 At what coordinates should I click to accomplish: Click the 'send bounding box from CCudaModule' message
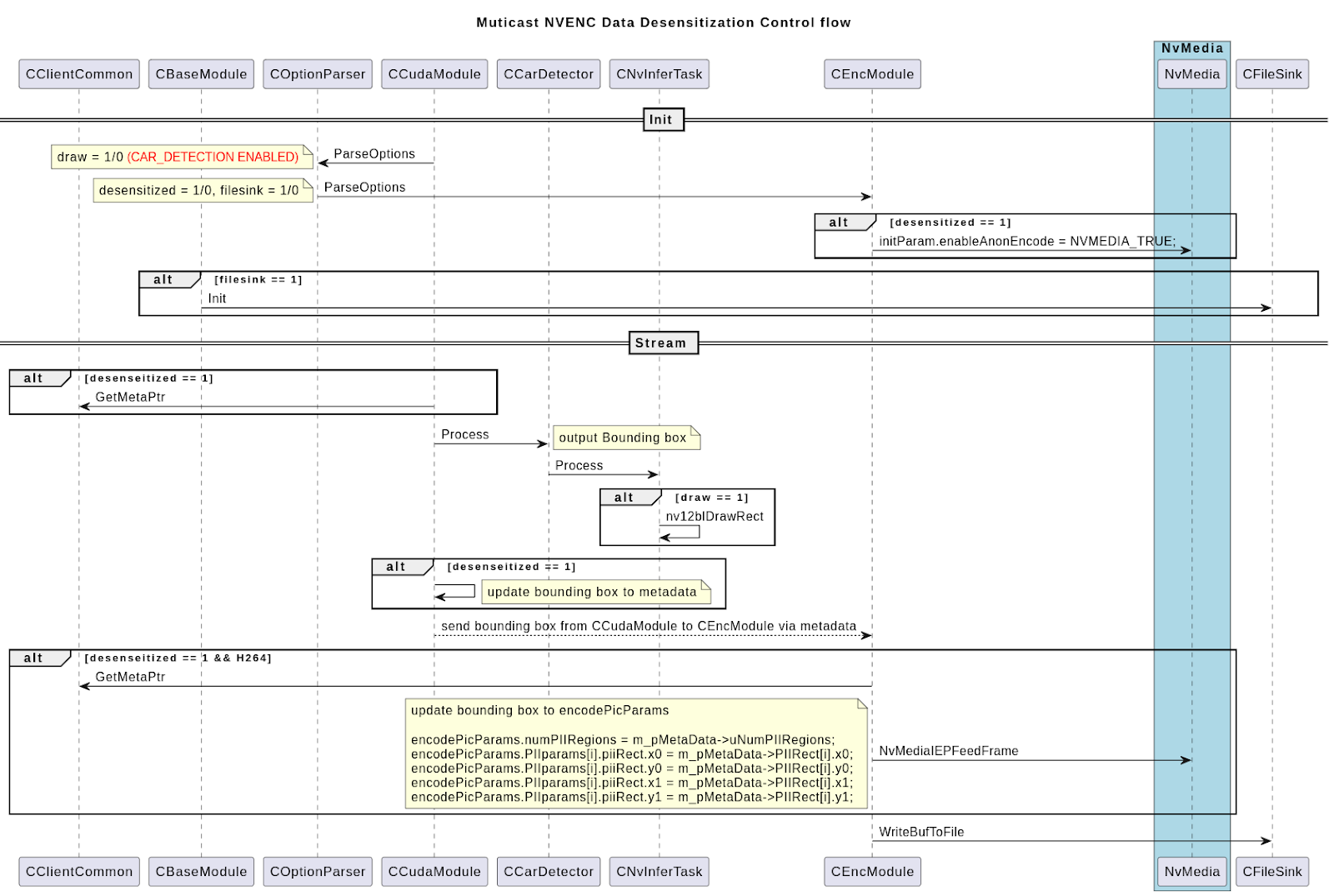click(649, 626)
